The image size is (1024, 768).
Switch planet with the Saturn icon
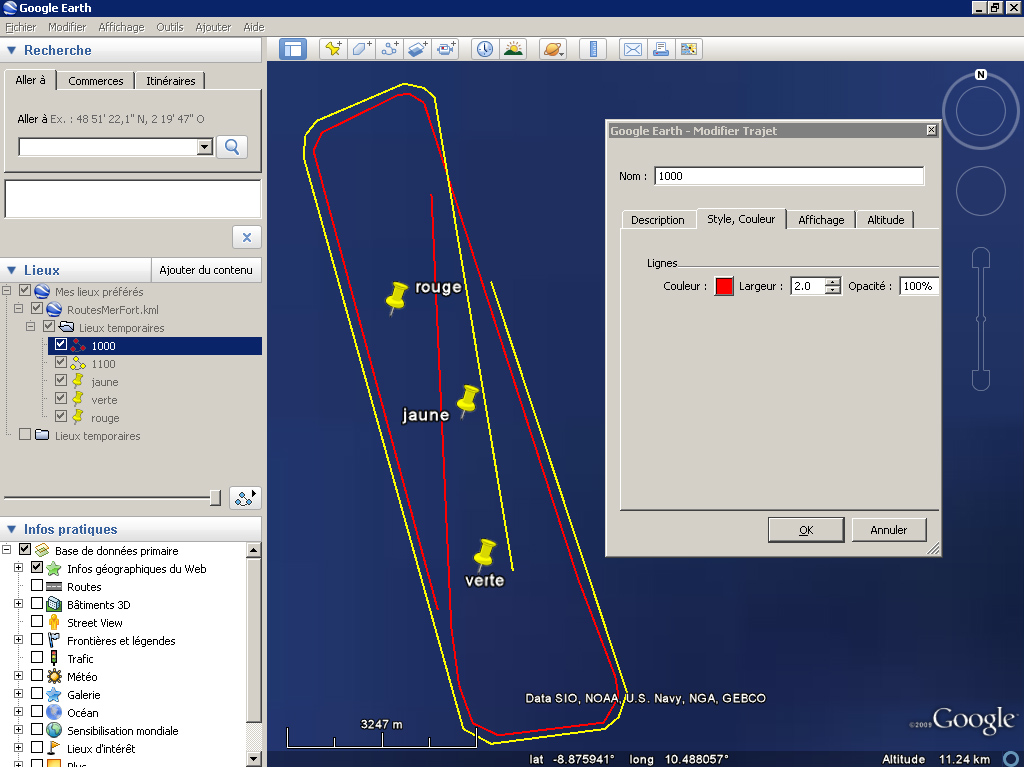552,49
